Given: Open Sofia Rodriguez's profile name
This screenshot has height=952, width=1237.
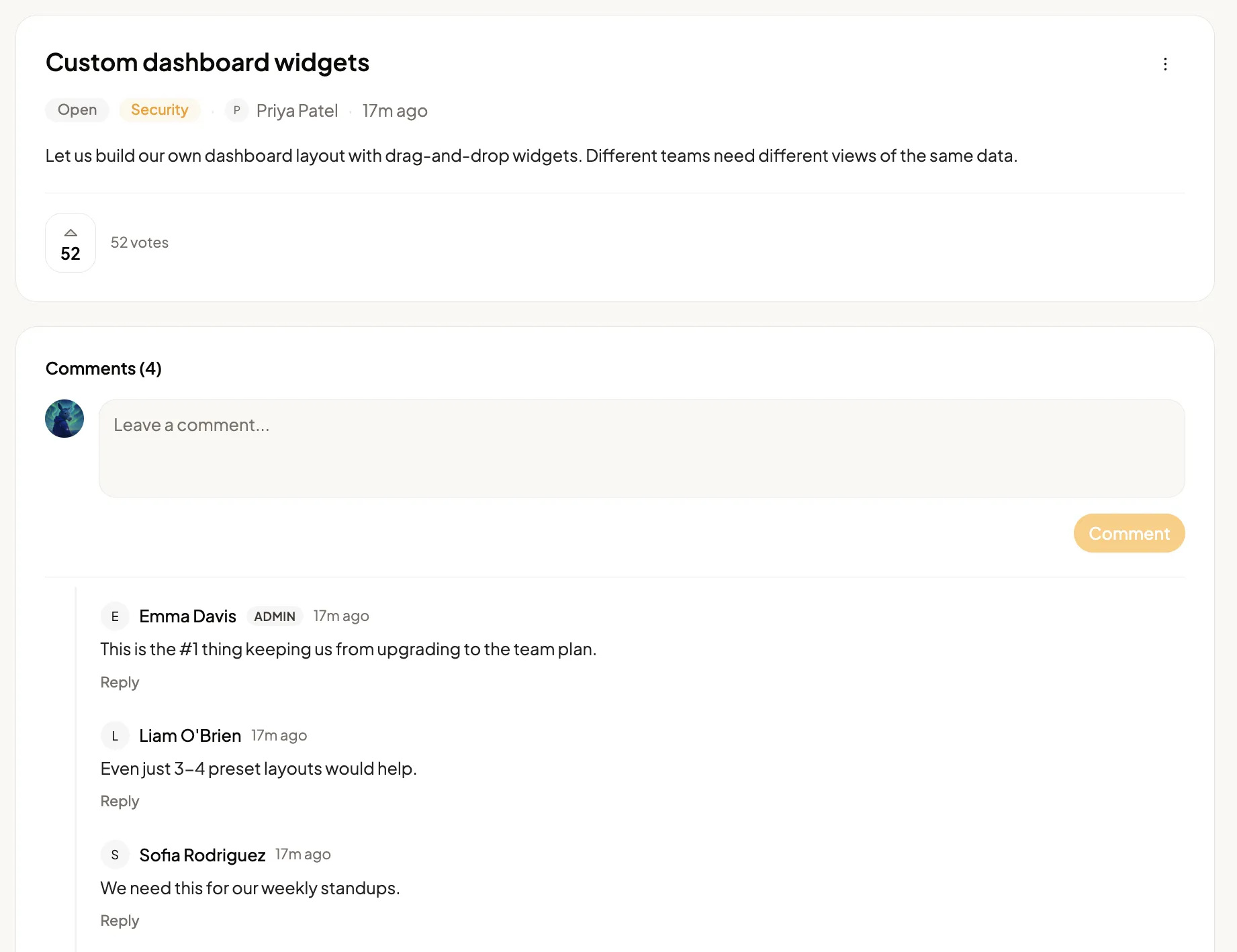Looking at the screenshot, I should (x=202, y=855).
